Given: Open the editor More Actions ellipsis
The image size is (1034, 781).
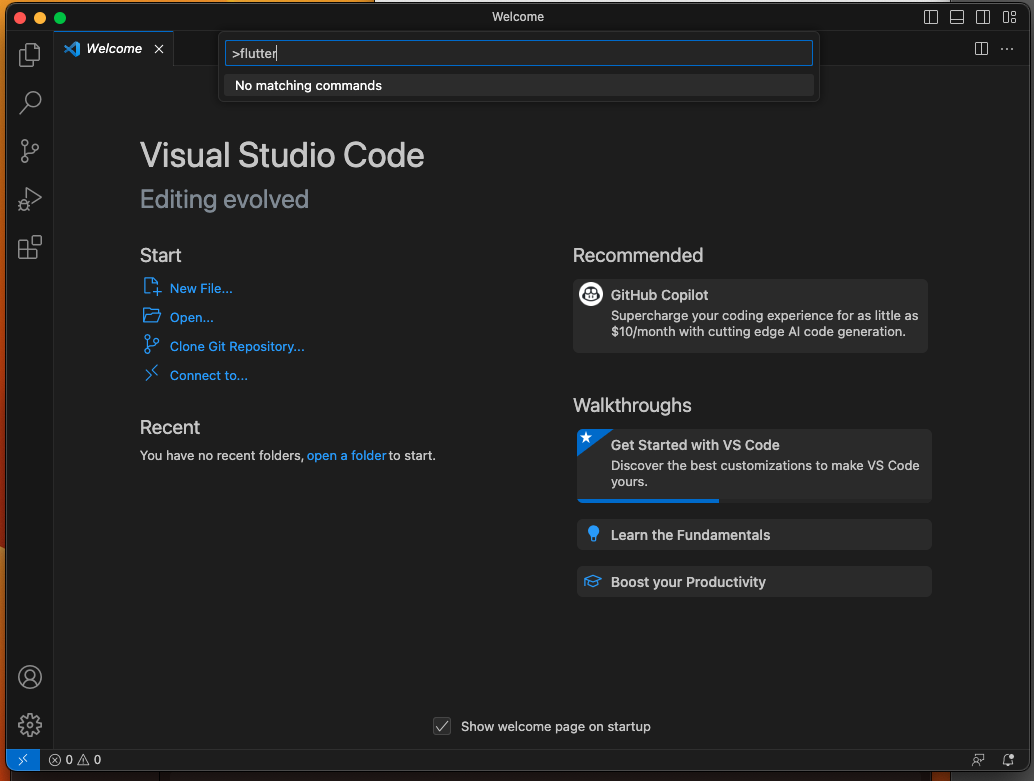Looking at the screenshot, I should point(1007,49).
